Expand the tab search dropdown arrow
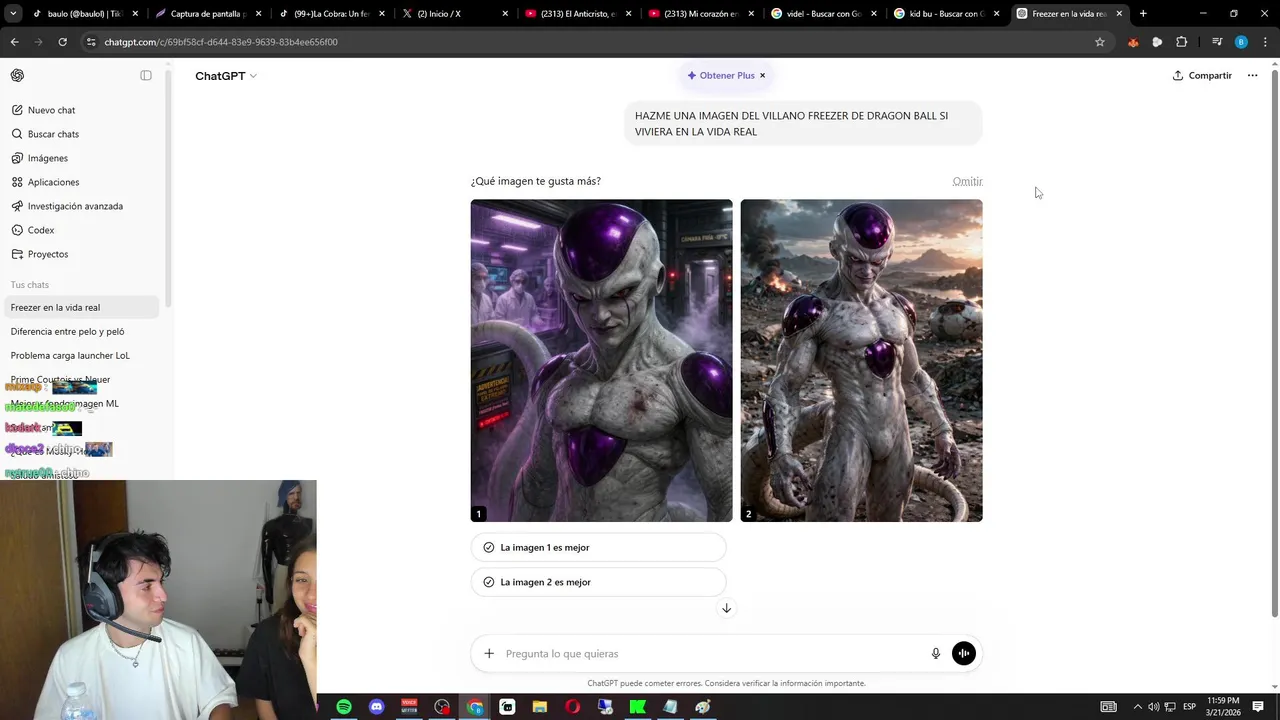Screen dimensions: 1280x720 (13, 14)
